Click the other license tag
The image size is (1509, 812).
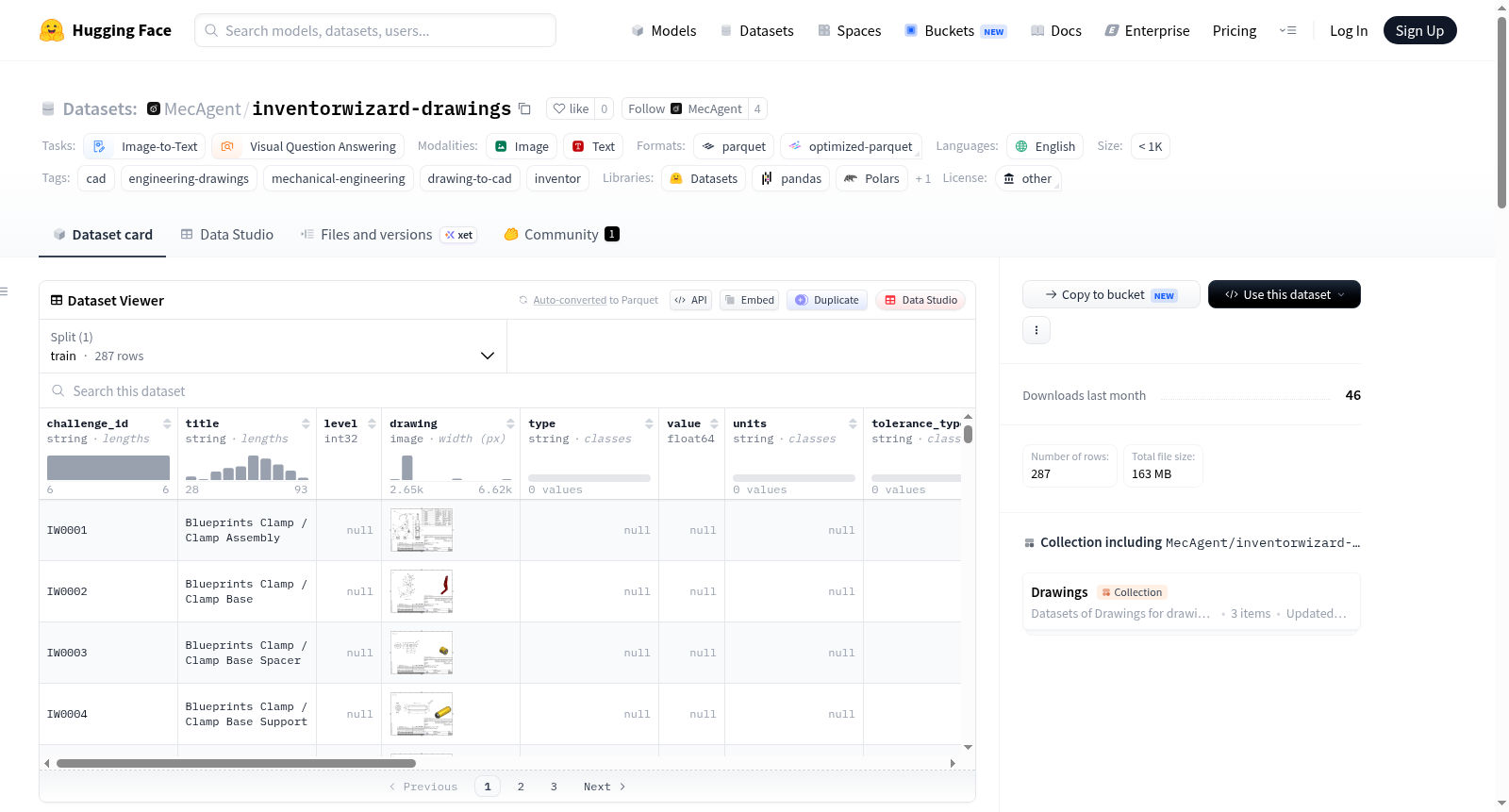1027,178
